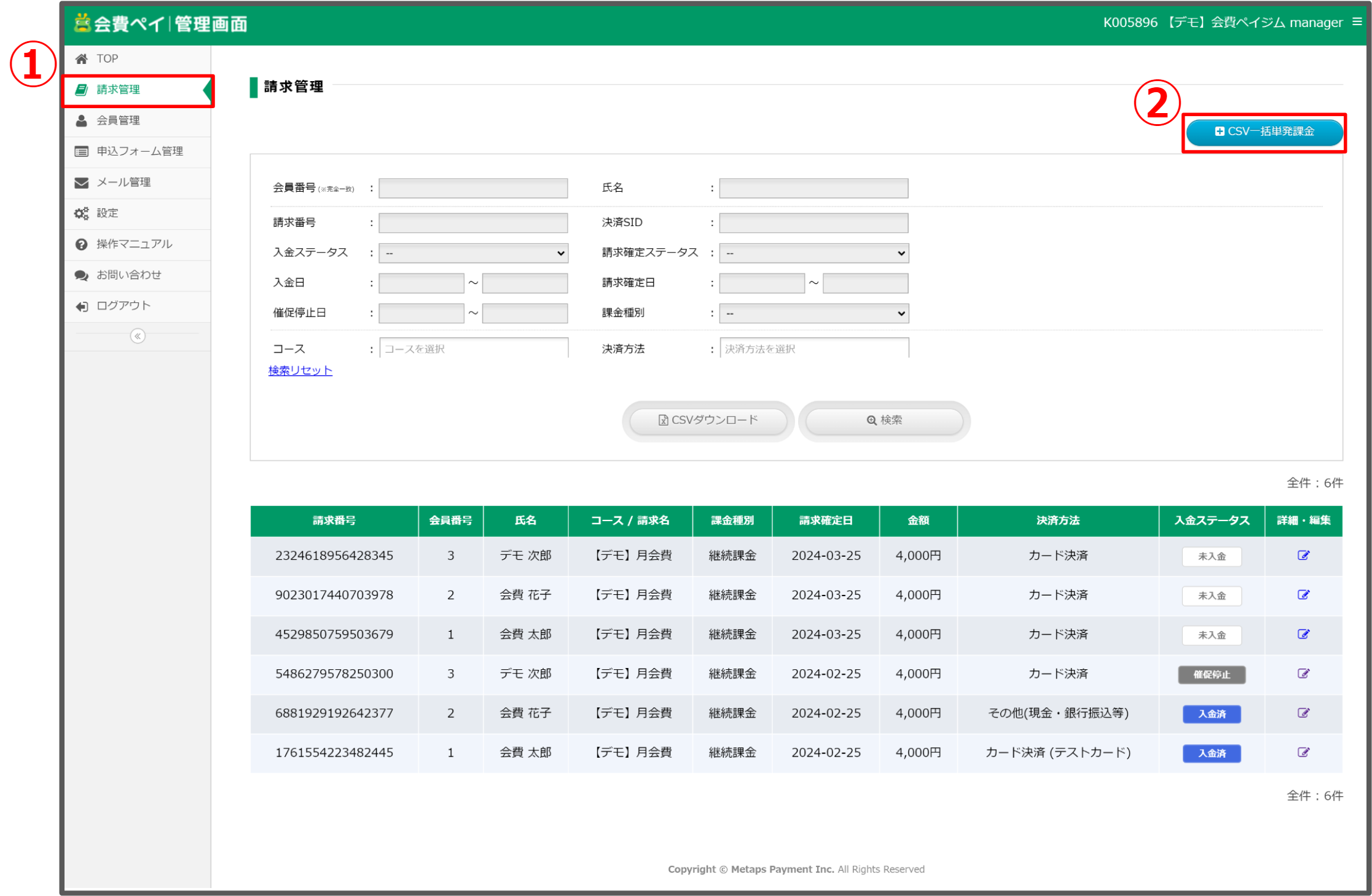This screenshot has width=1372, height=896.
Task: Click the CSV一括単発課金 button
Action: point(1264,132)
